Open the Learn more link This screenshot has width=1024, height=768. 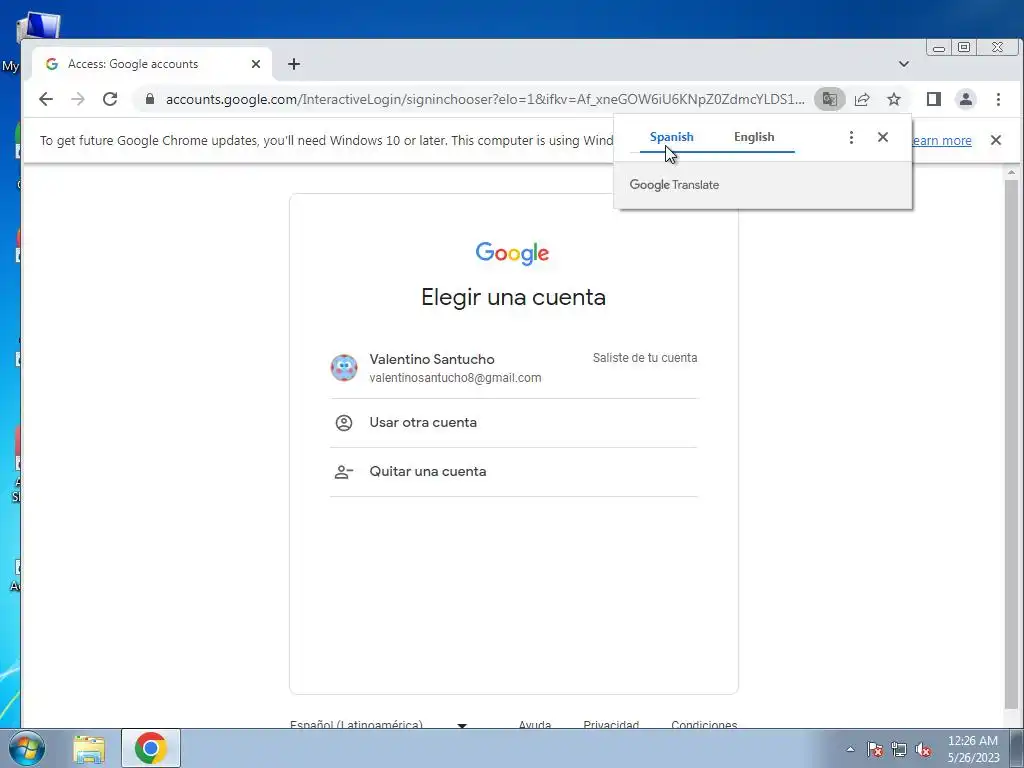pos(941,140)
